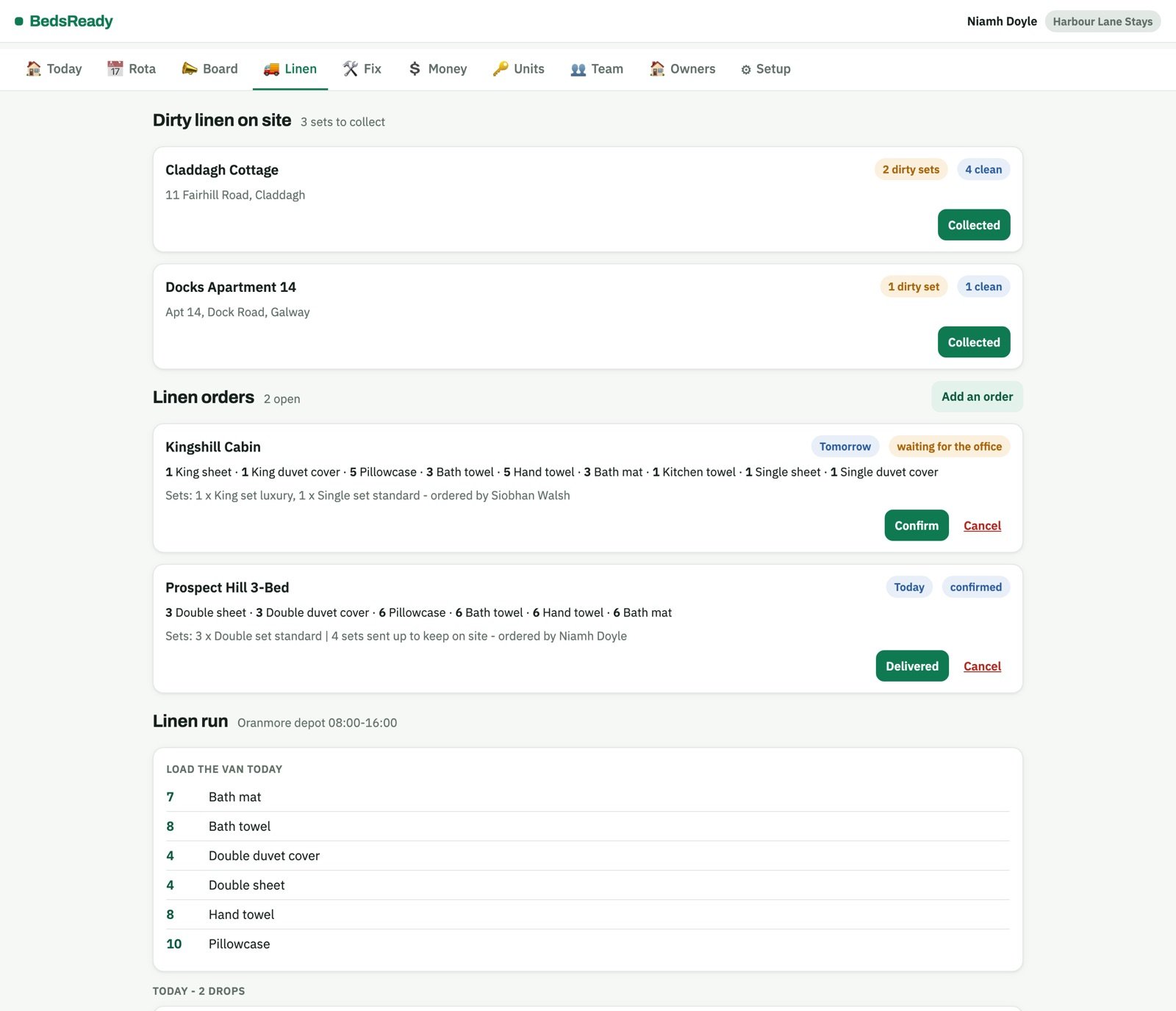Screen dimensions: 1176x1011
Task: Select the Pillowcase row in van list
Action: click(588, 944)
